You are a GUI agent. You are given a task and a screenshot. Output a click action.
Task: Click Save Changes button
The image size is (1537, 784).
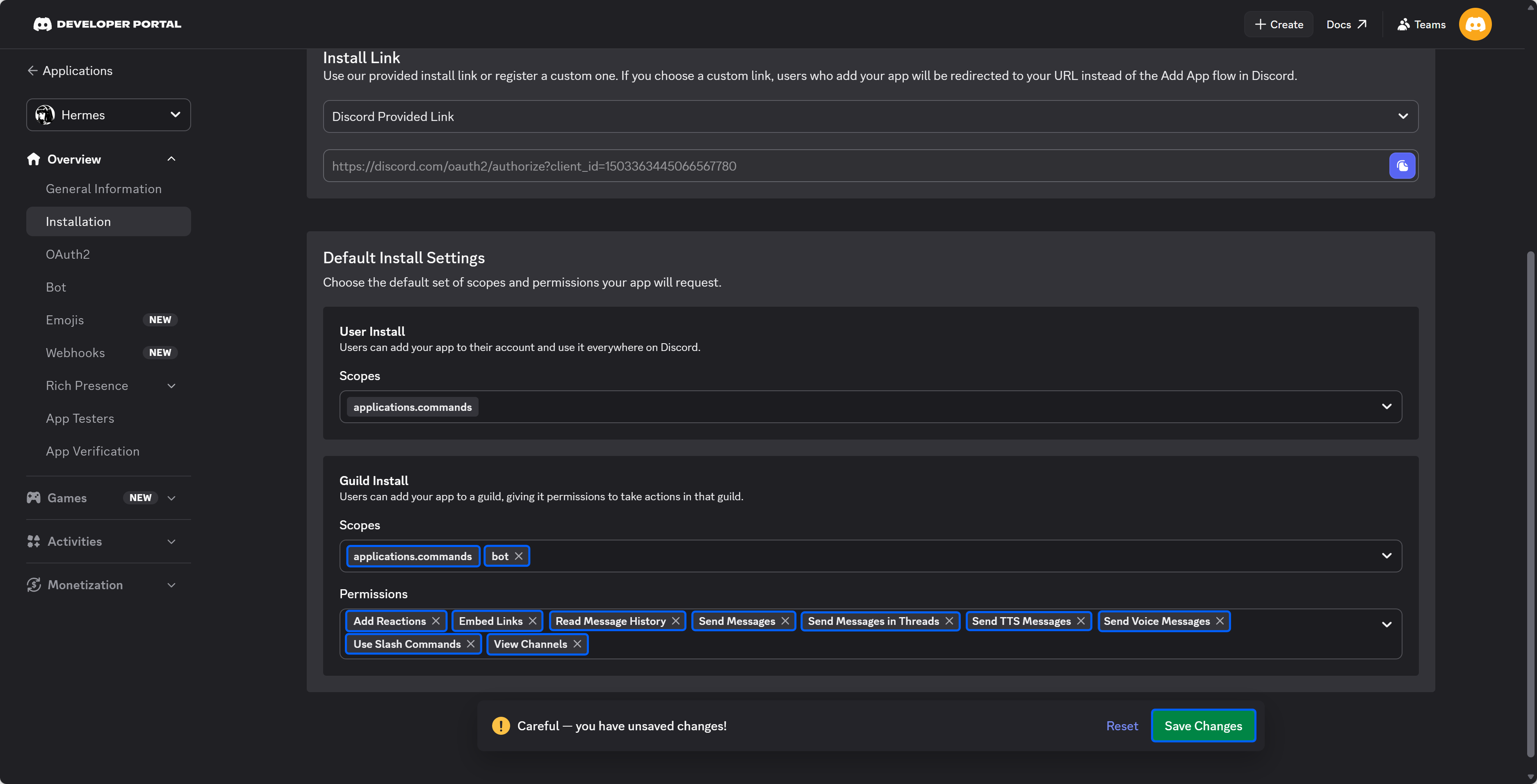[x=1203, y=725]
